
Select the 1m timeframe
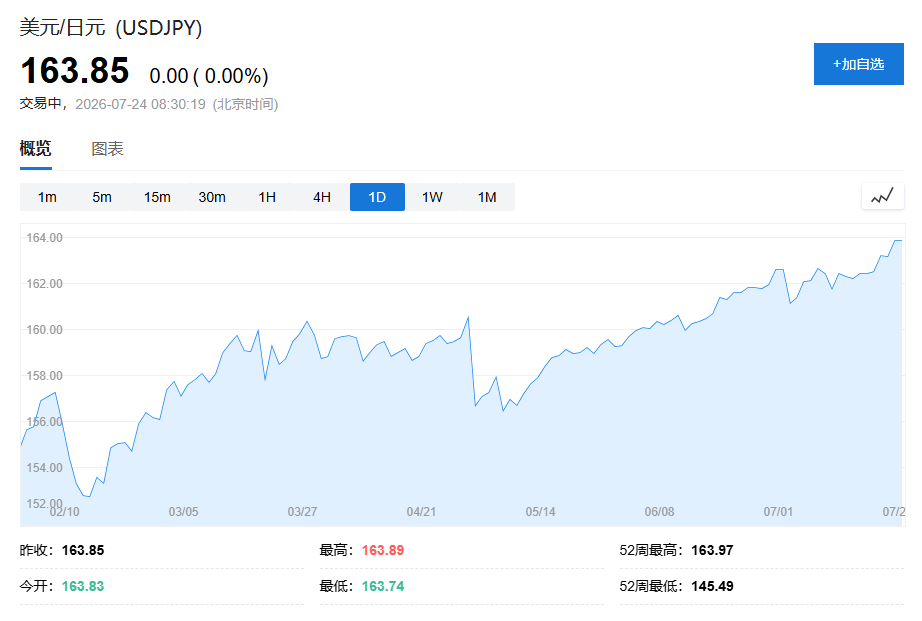[x=47, y=197]
